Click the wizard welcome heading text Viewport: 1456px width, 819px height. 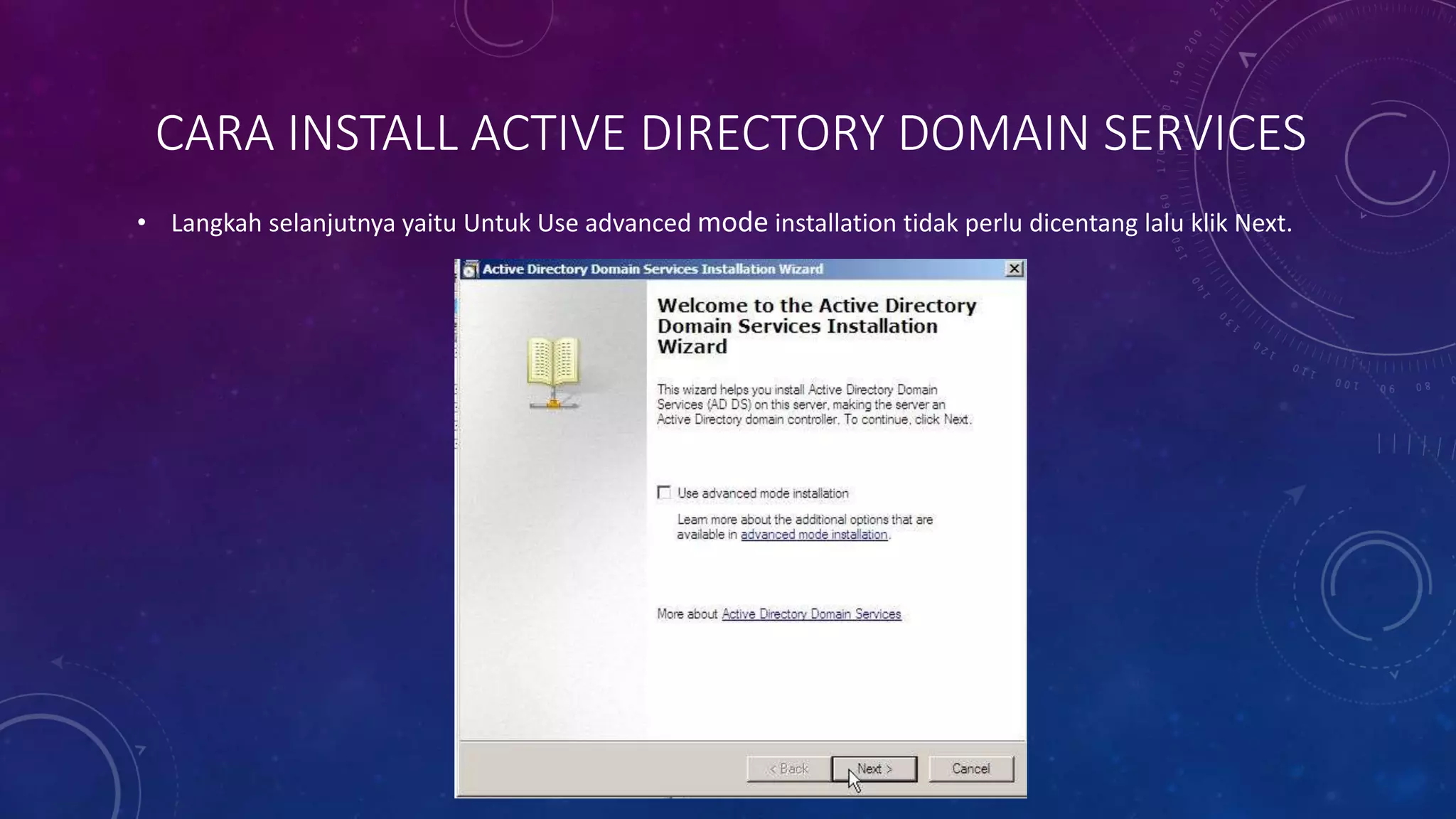point(816,326)
